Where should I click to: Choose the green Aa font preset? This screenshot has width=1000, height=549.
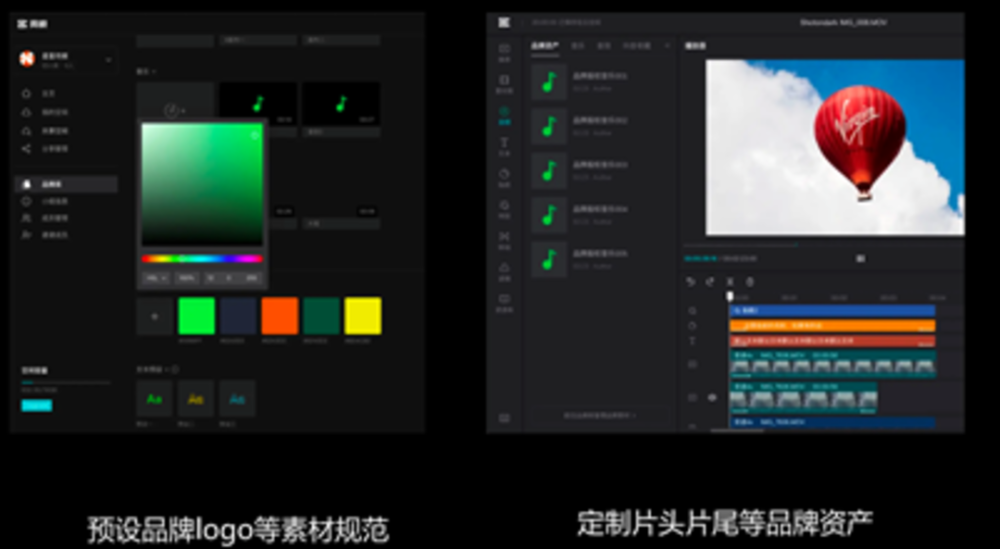coord(154,399)
